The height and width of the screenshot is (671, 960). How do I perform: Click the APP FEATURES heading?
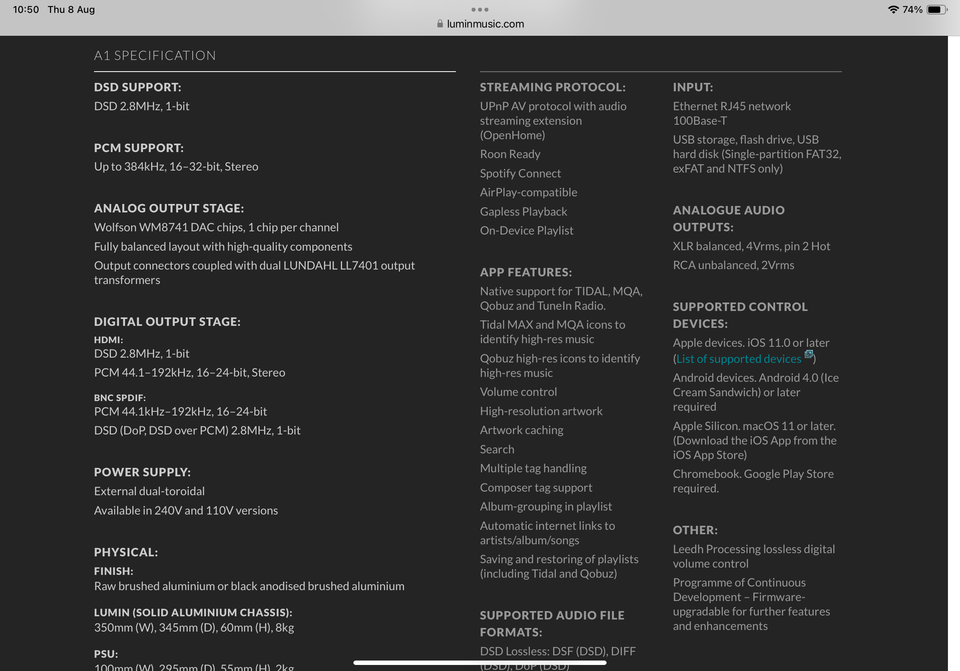click(526, 272)
